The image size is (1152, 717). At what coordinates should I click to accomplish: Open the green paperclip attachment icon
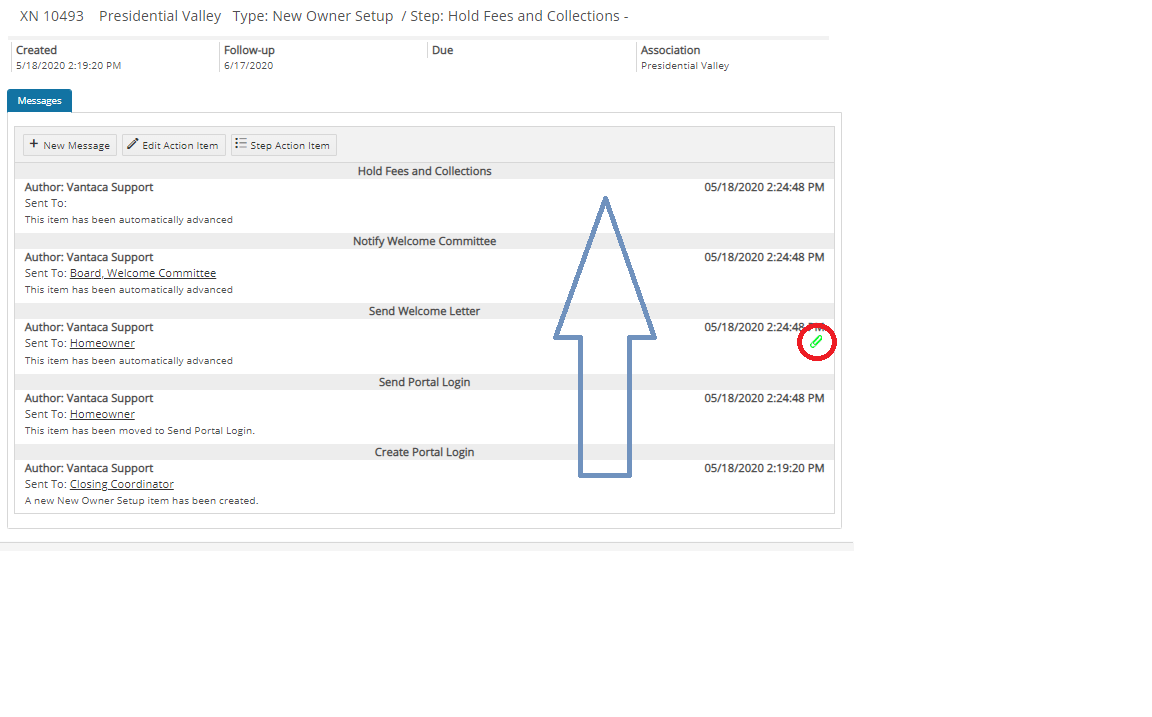816,343
